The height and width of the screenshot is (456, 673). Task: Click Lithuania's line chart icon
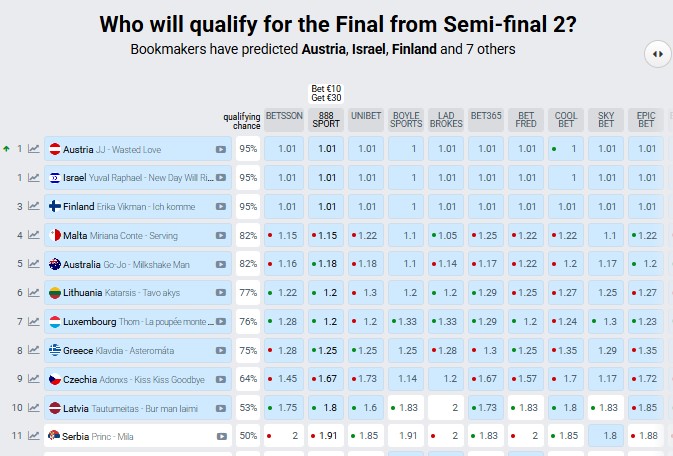coord(33,293)
